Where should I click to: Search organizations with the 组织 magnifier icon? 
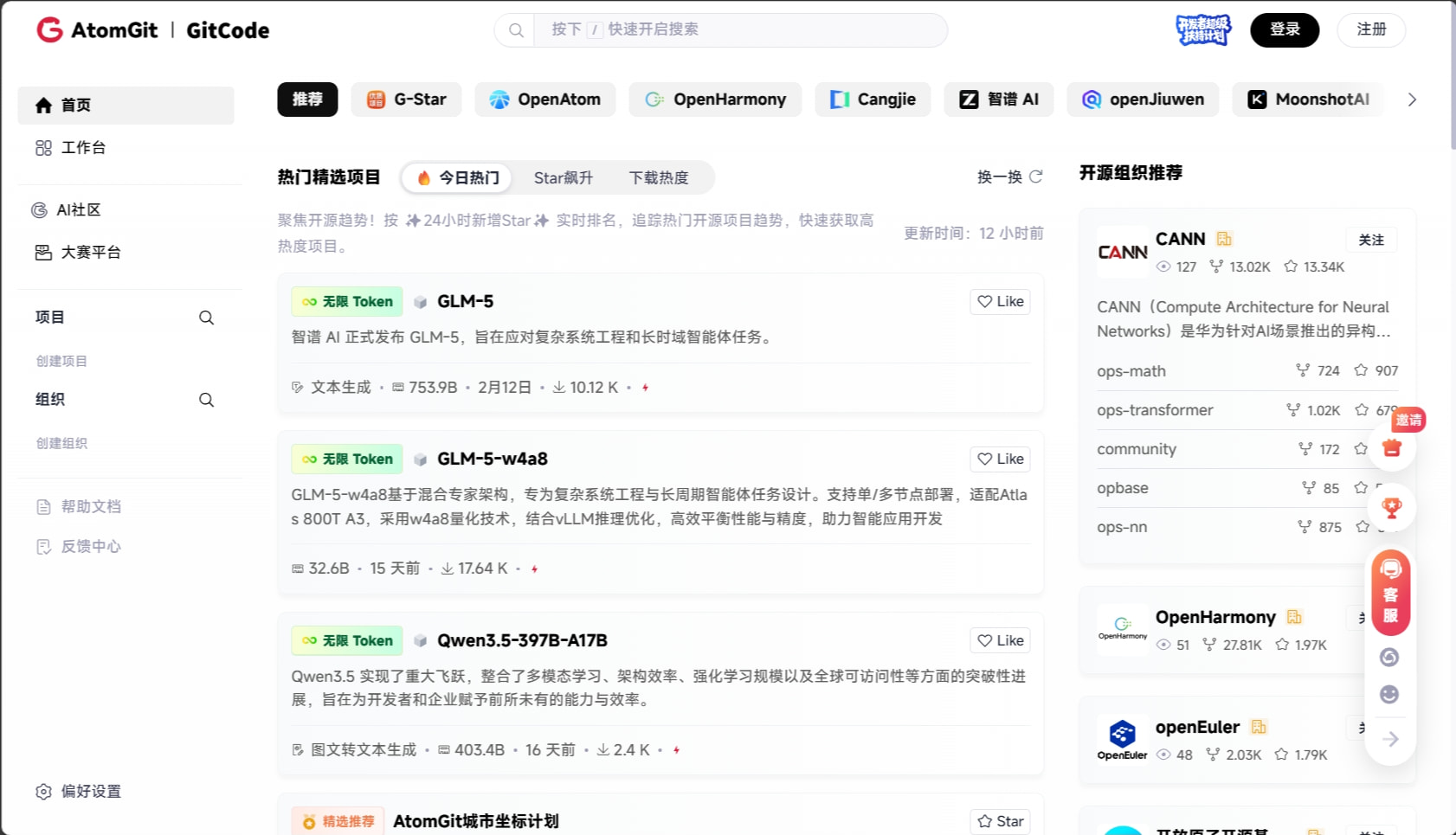[206, 400]
